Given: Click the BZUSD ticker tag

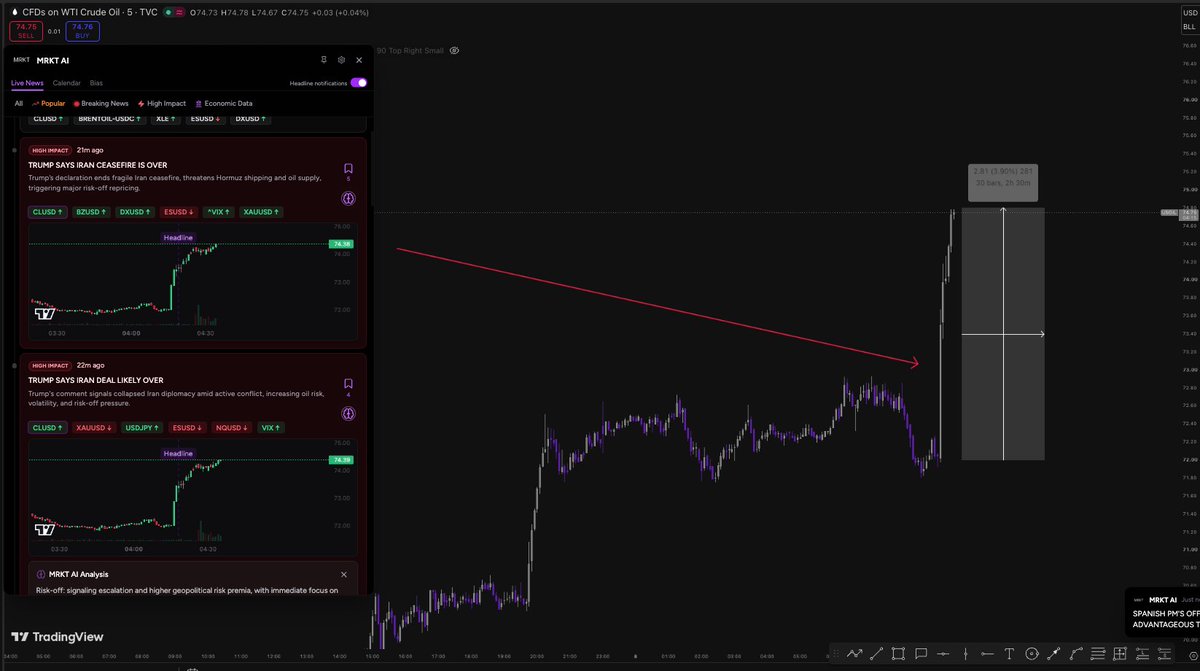Looking at the screenshot, I should click(x=90, y=212).
